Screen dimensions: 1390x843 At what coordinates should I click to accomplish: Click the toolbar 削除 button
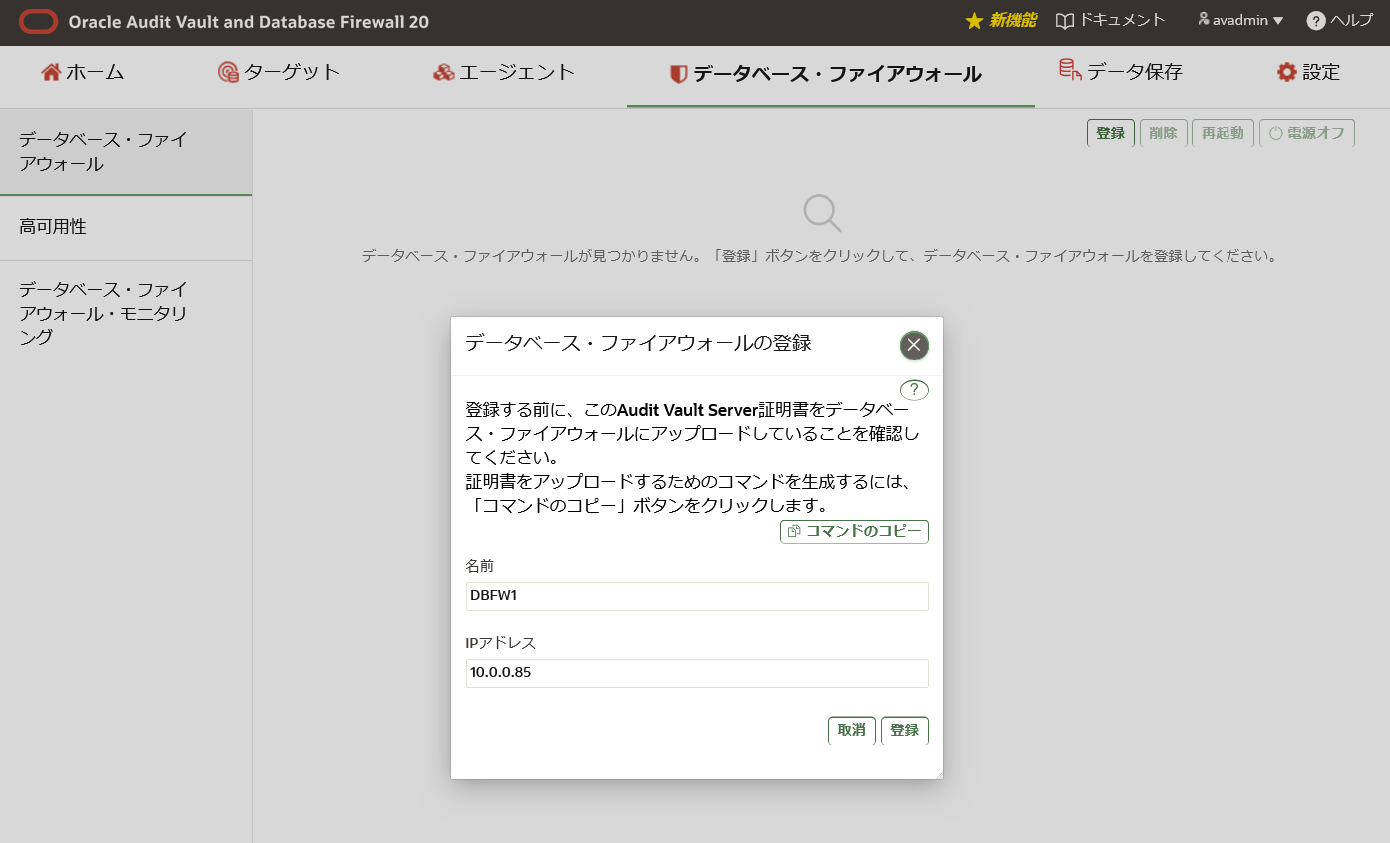click(x=1163, y=133)
